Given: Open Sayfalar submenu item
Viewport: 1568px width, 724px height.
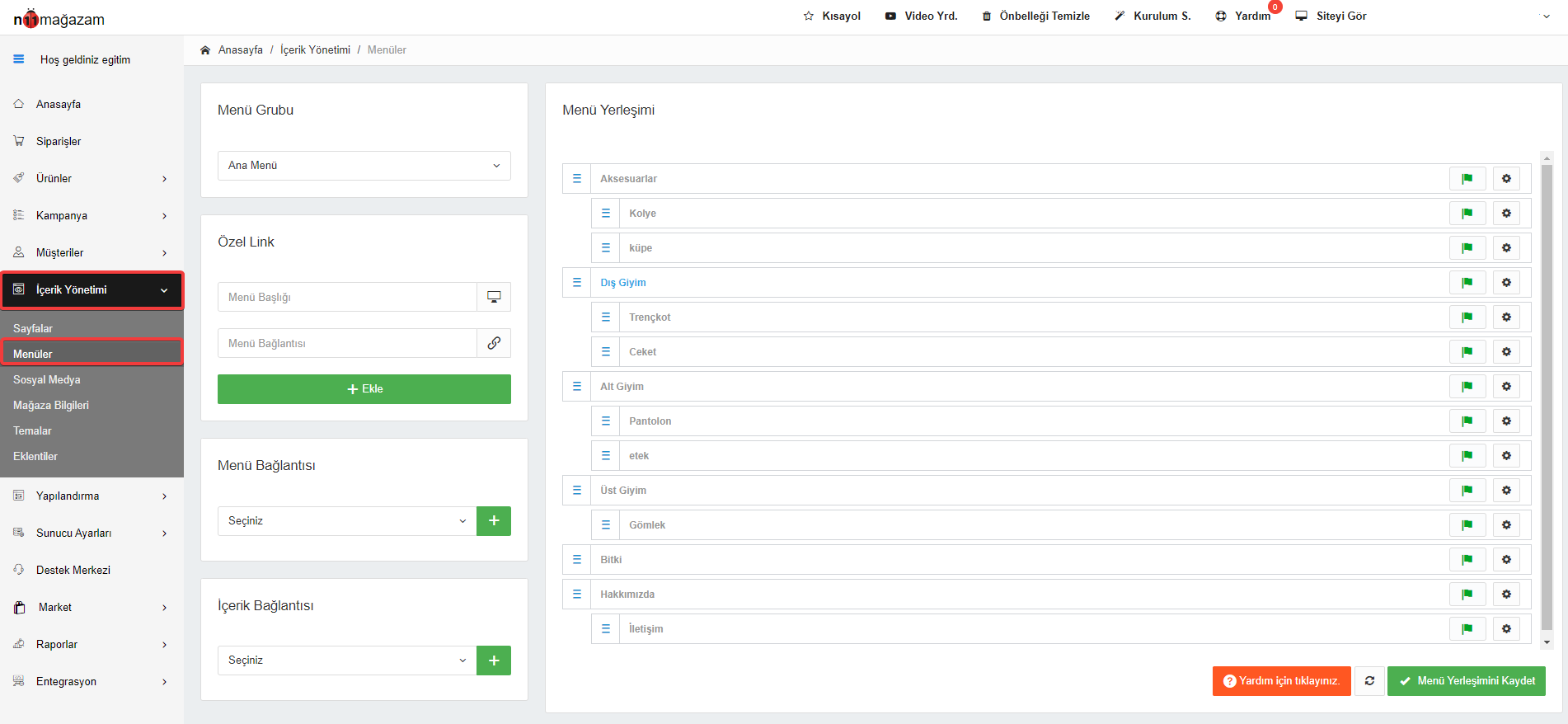Looking at the screenshot, I should click(x=33, y=328).
